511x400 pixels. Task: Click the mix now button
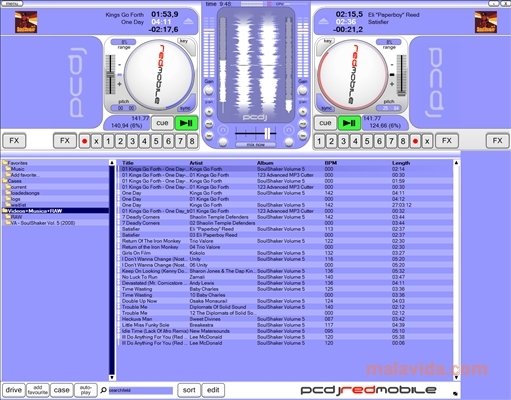point(256,145)
